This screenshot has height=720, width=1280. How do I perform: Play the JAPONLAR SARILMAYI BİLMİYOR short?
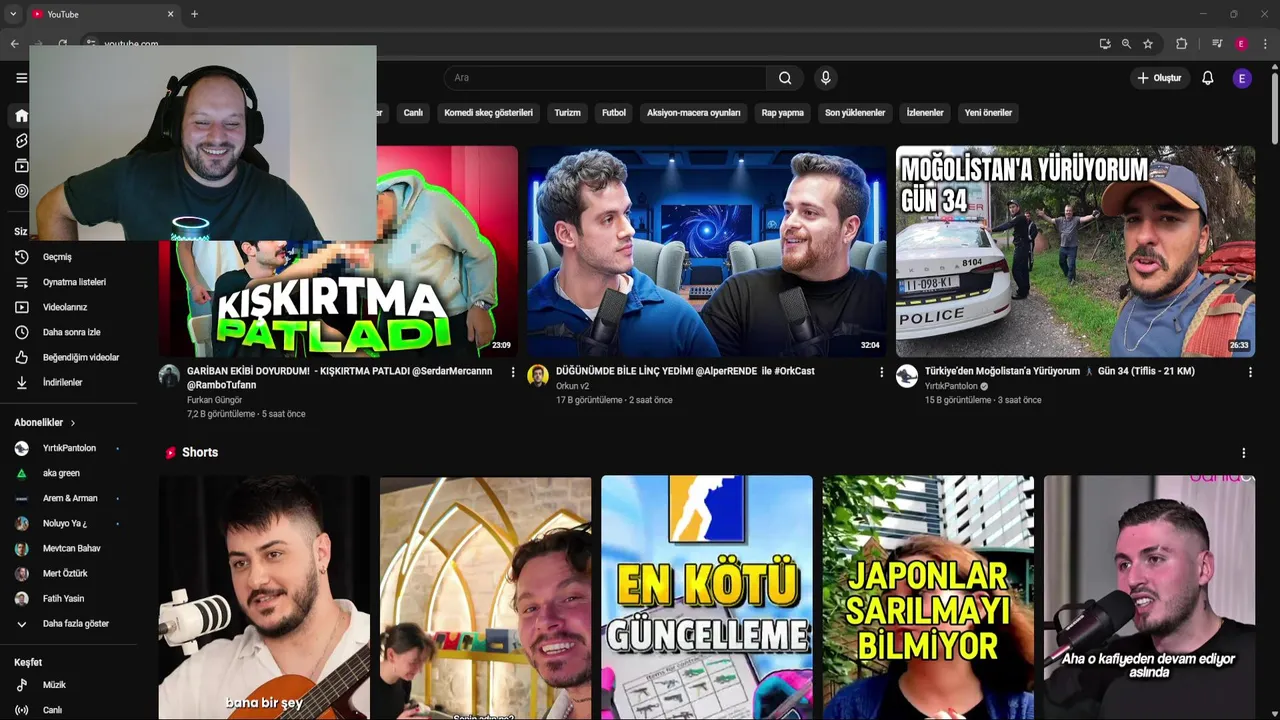928,597
